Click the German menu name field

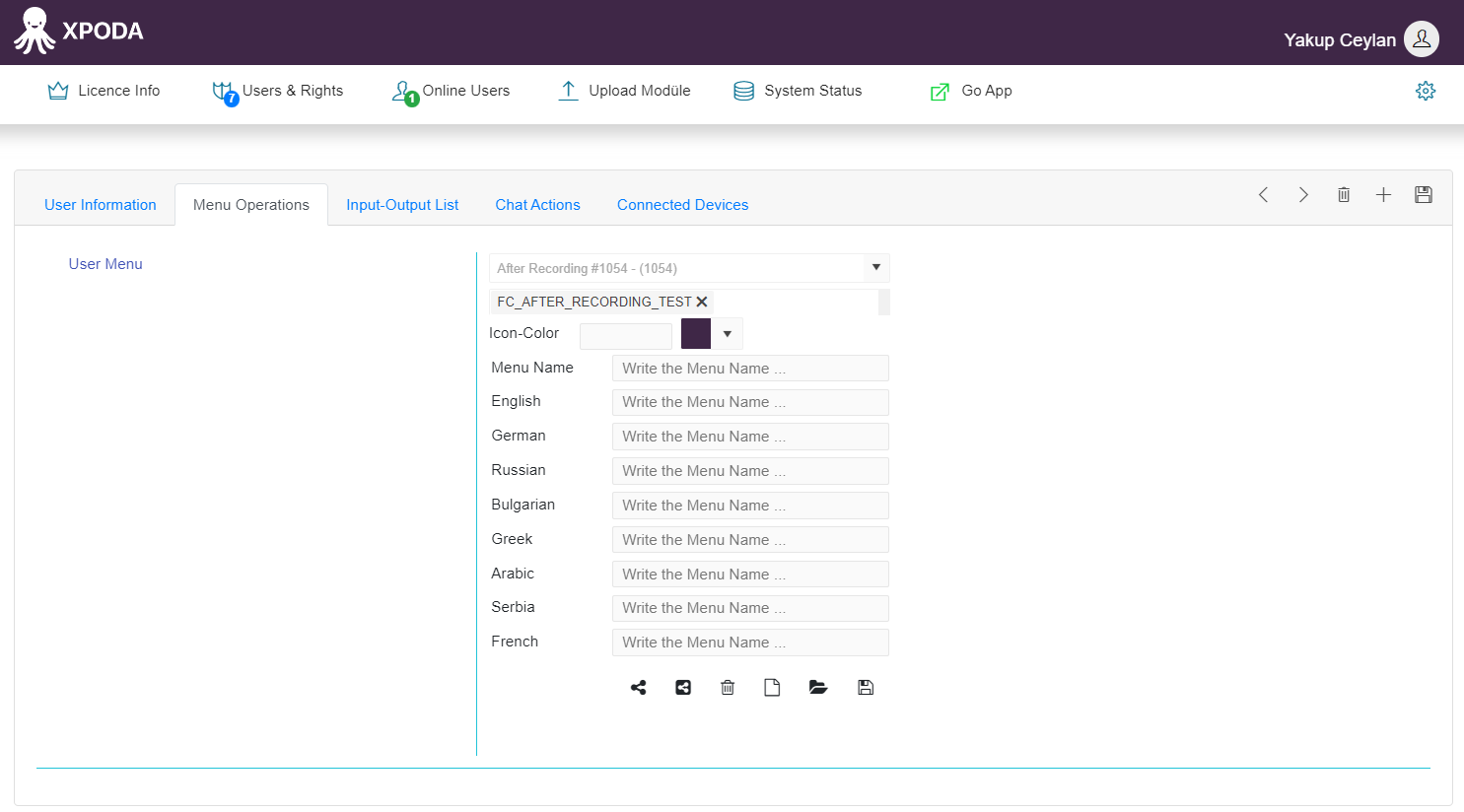tap(750, 437)
